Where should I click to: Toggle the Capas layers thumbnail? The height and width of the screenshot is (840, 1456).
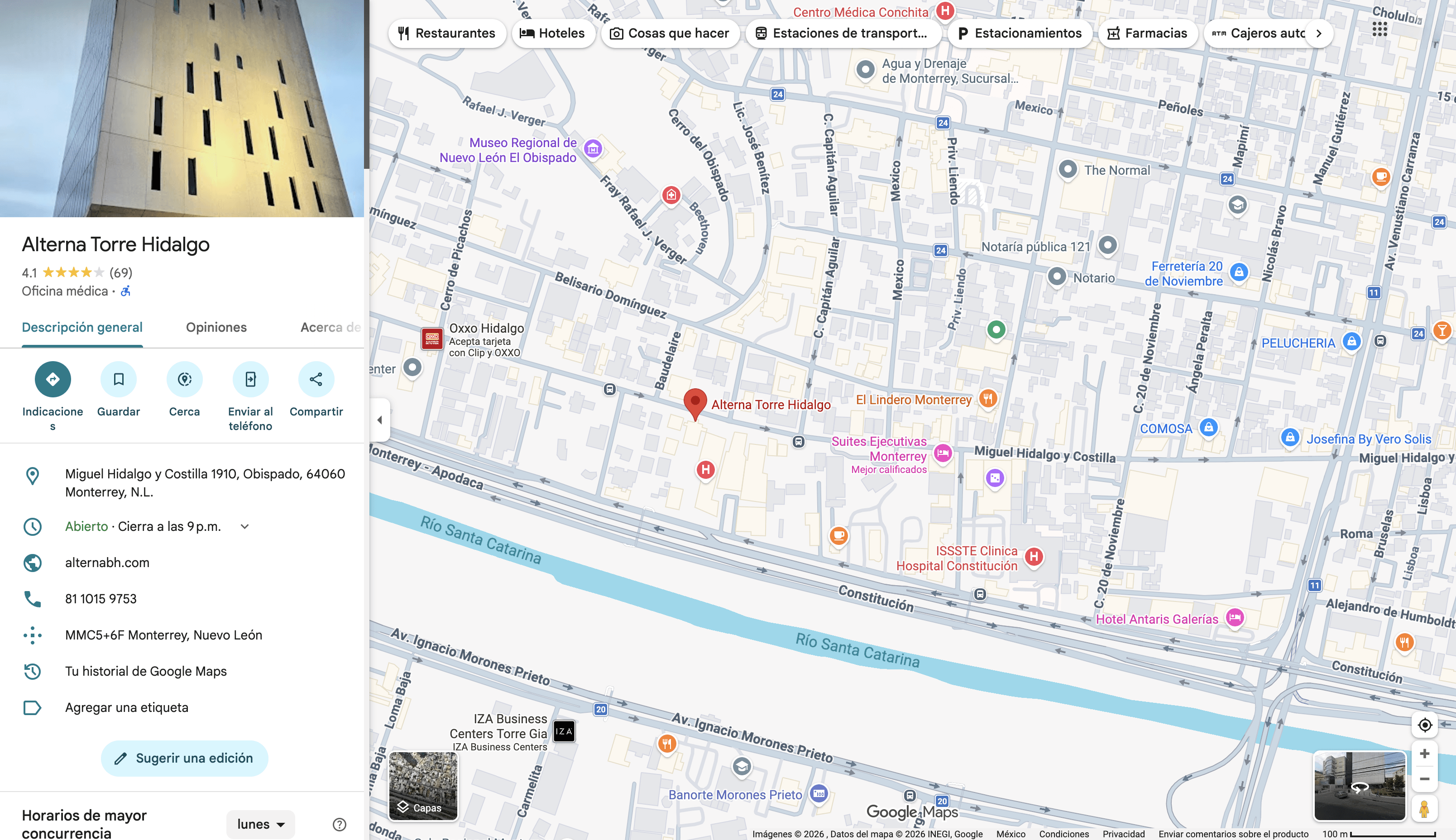tap(423, 786)
